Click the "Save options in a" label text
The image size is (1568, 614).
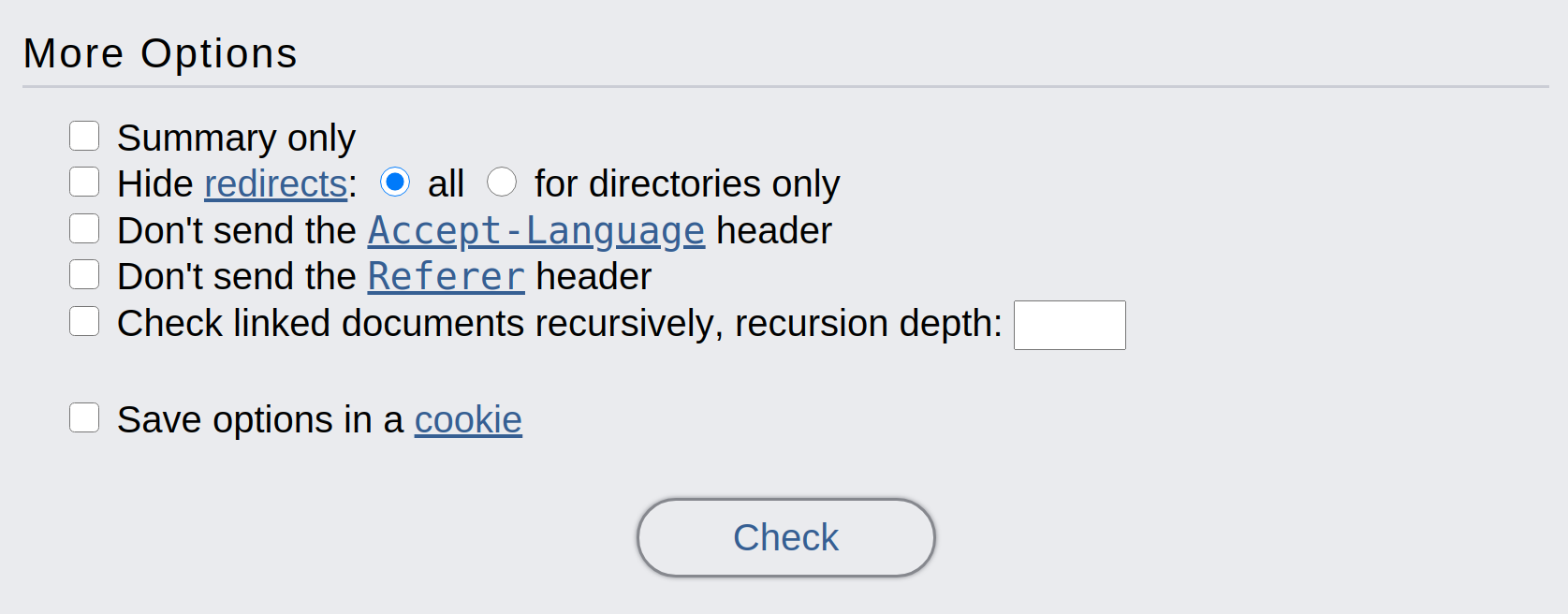[x=259, y=420]
